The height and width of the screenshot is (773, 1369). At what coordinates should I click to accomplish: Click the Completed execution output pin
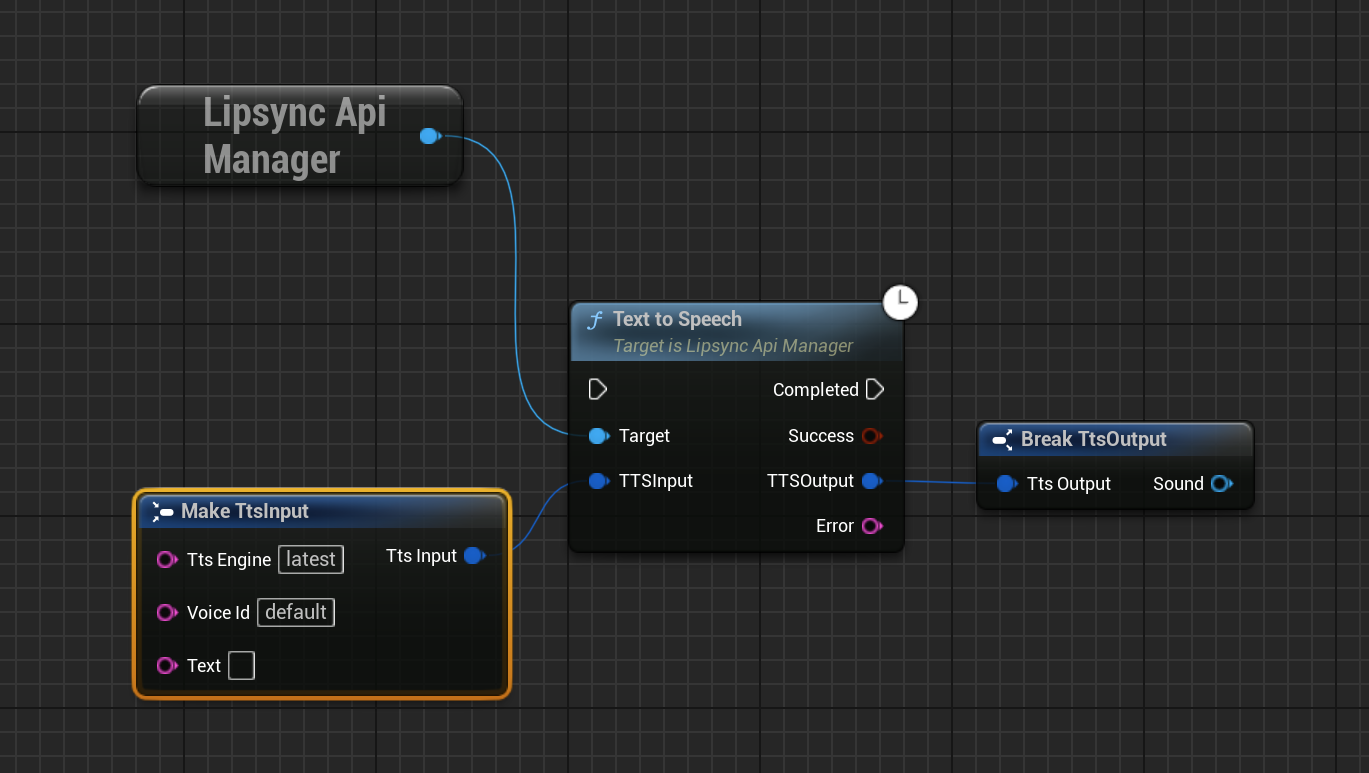pyautogui.click(x=875, y=389)
